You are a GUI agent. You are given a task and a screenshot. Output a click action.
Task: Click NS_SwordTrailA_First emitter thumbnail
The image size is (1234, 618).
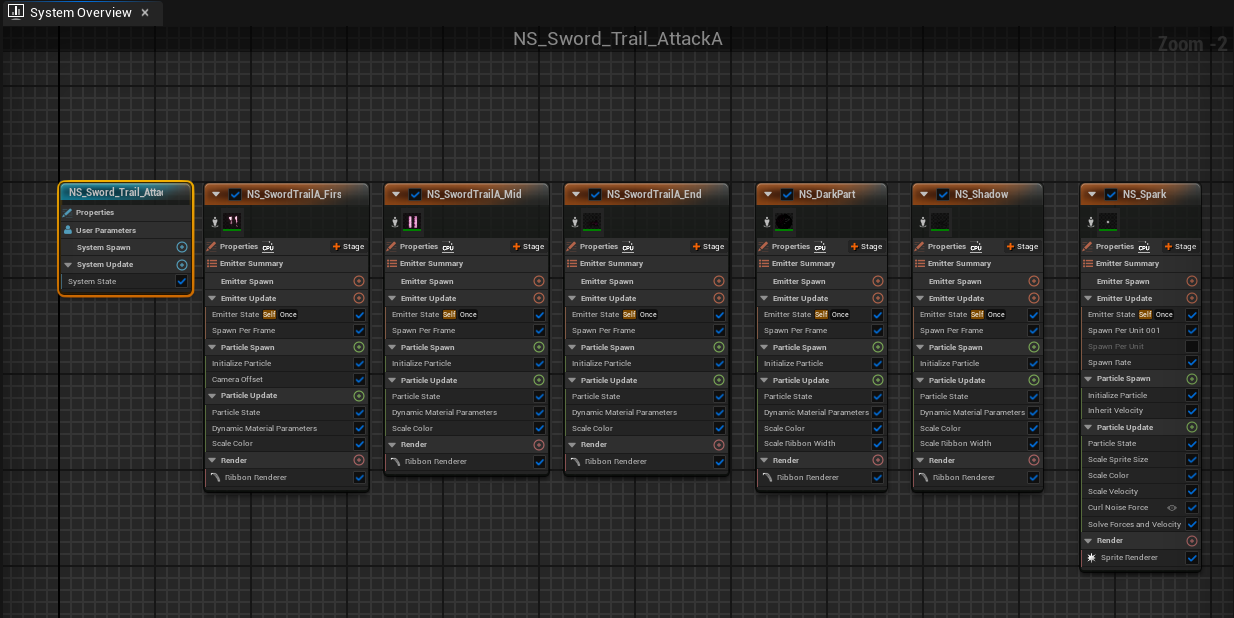pyautogui.click(x=233, y=221)
